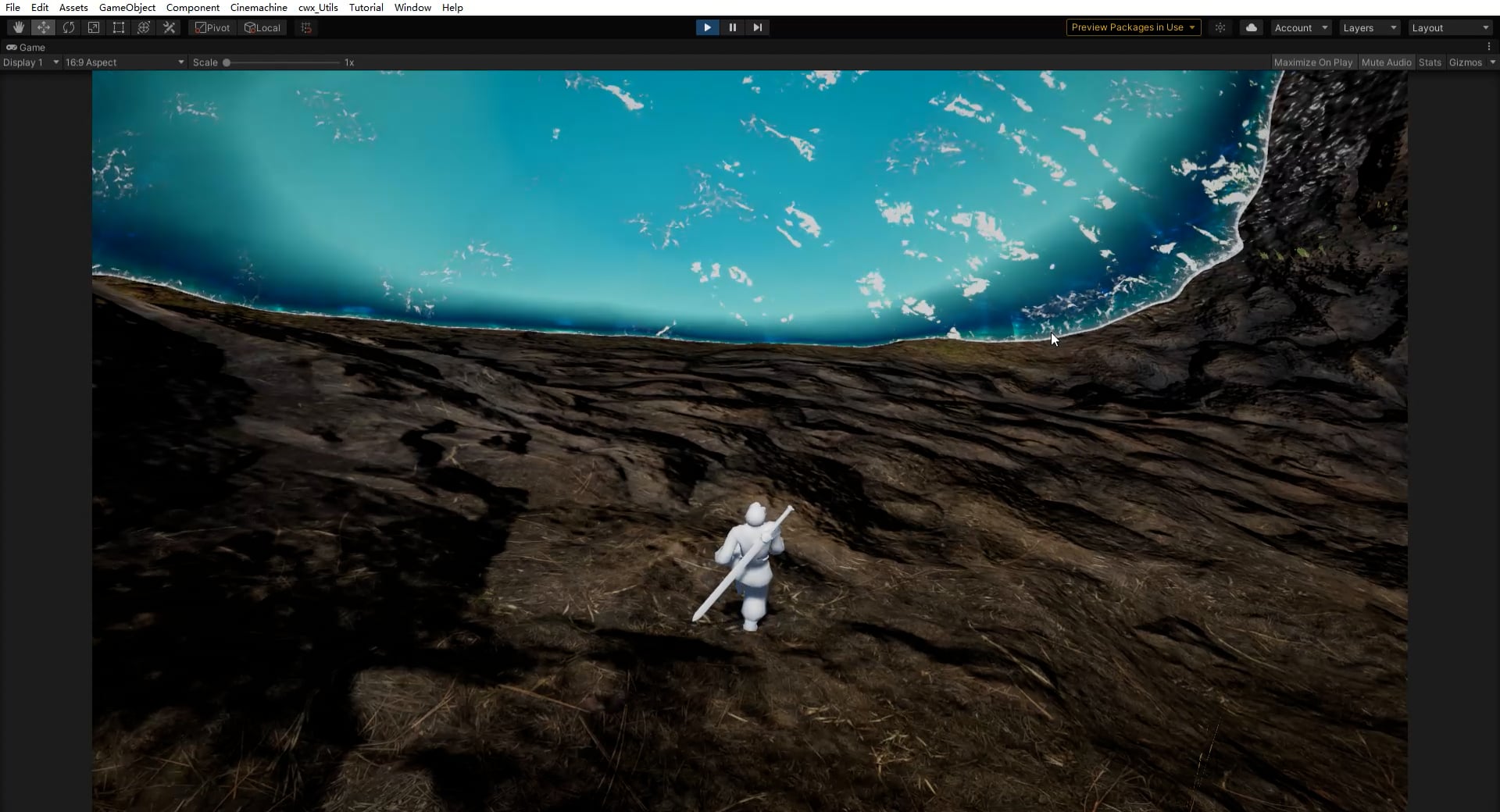Select the Scale tool
Image resolution: width=1500 pixels, height=812 pixels.
point(94,27)
